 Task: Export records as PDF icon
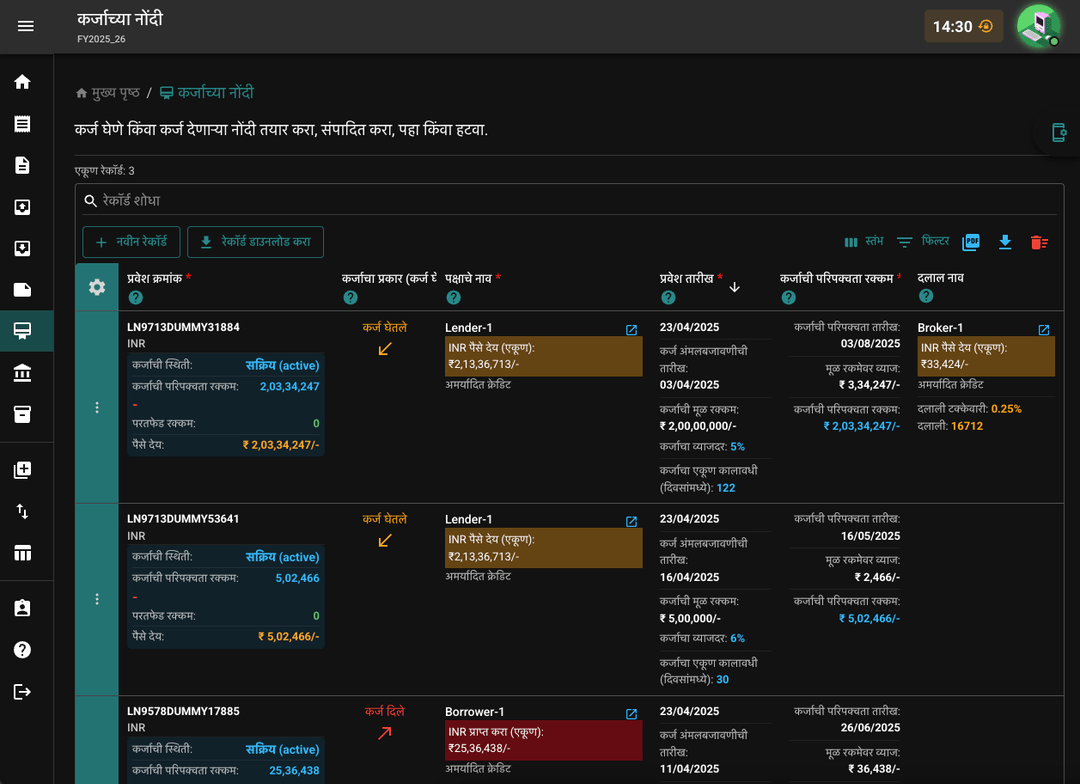pyautogui.click(x=970, y=242)
